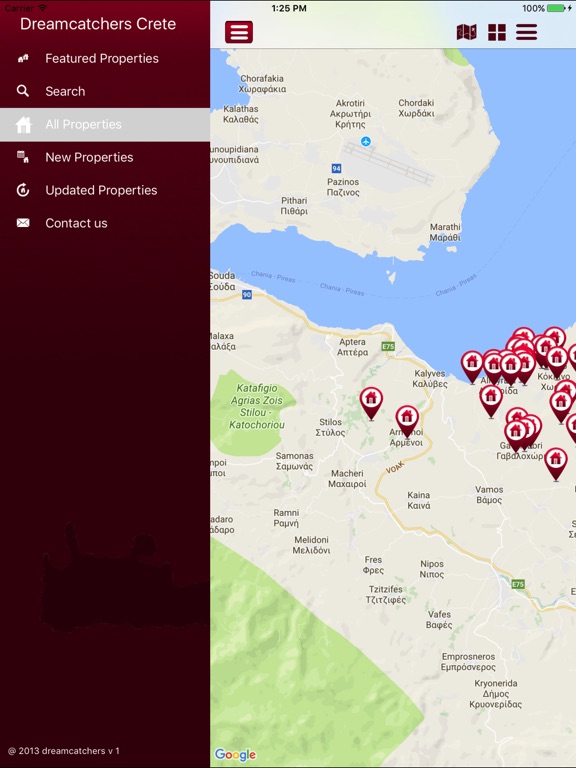Select All Properties in sidebar
576x768 pixels.
[105, 124]
